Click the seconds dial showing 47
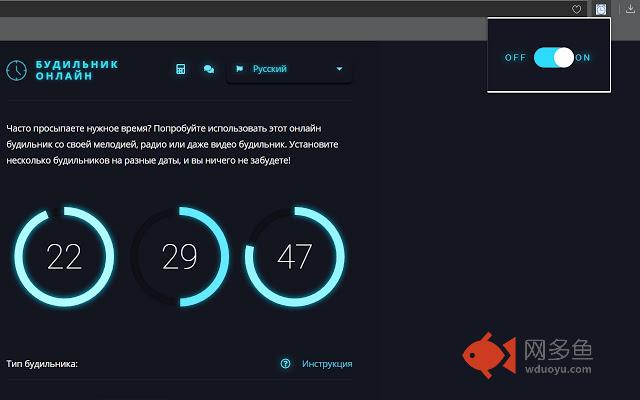 (295, 257)
